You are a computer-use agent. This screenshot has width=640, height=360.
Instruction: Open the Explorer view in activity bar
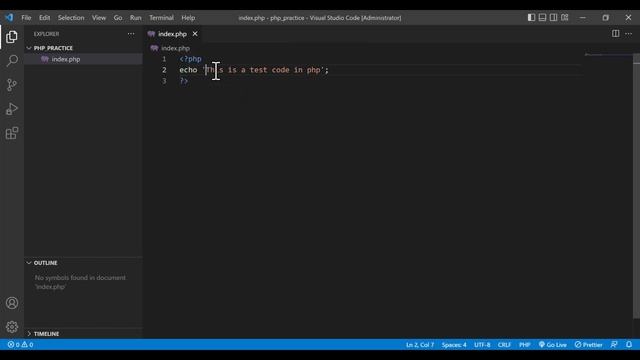click(12, 37)
